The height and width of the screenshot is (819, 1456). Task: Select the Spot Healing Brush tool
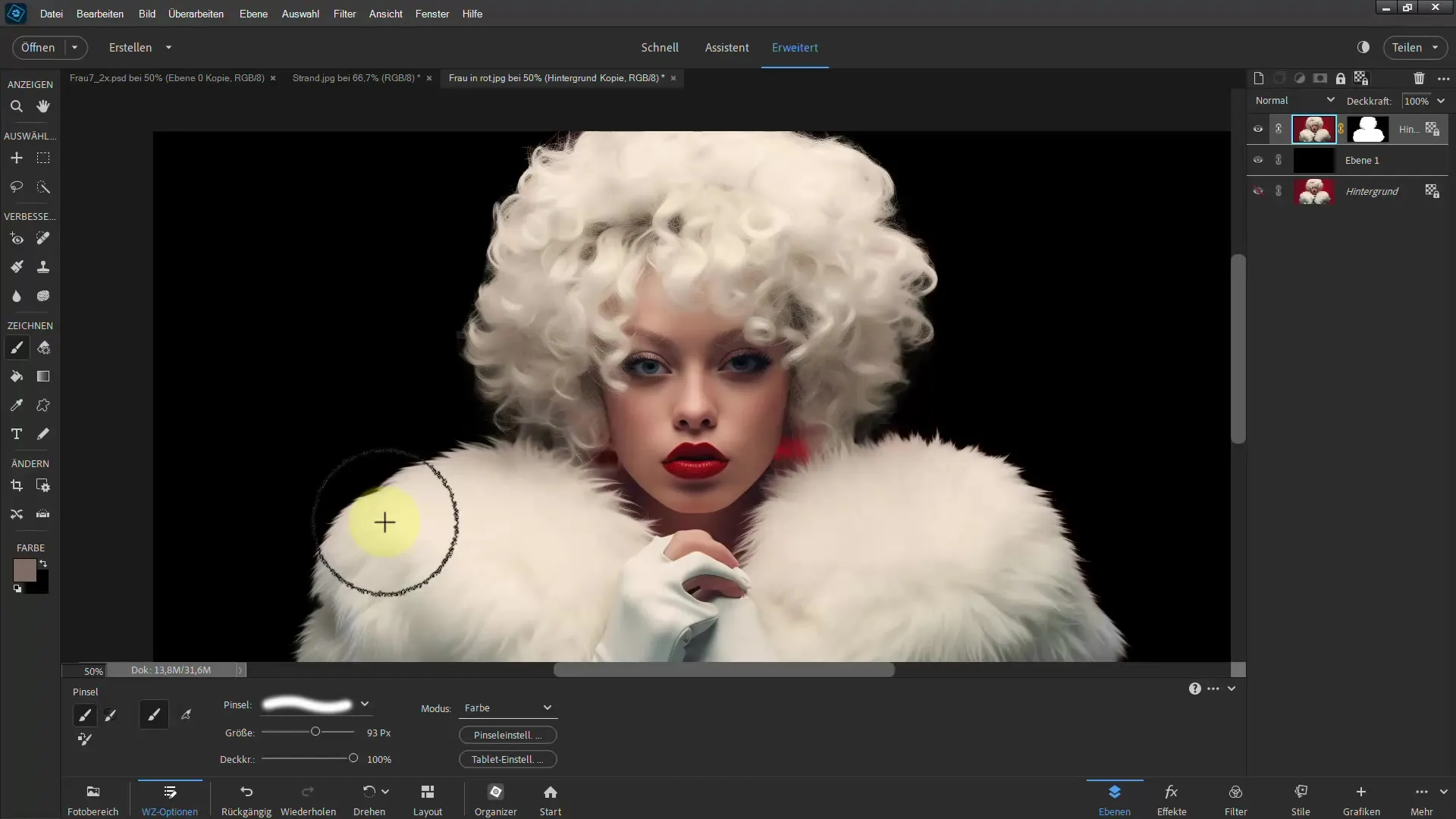(x=43, y=239)
